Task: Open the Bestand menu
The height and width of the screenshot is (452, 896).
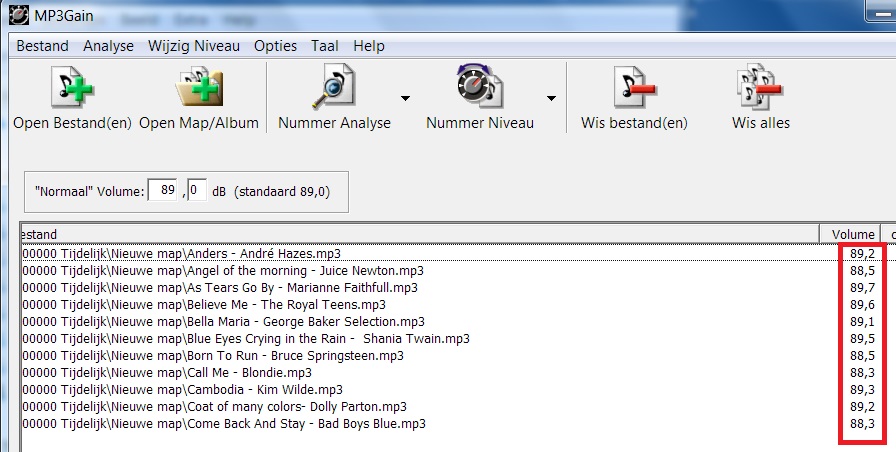Action: (43, 46)
